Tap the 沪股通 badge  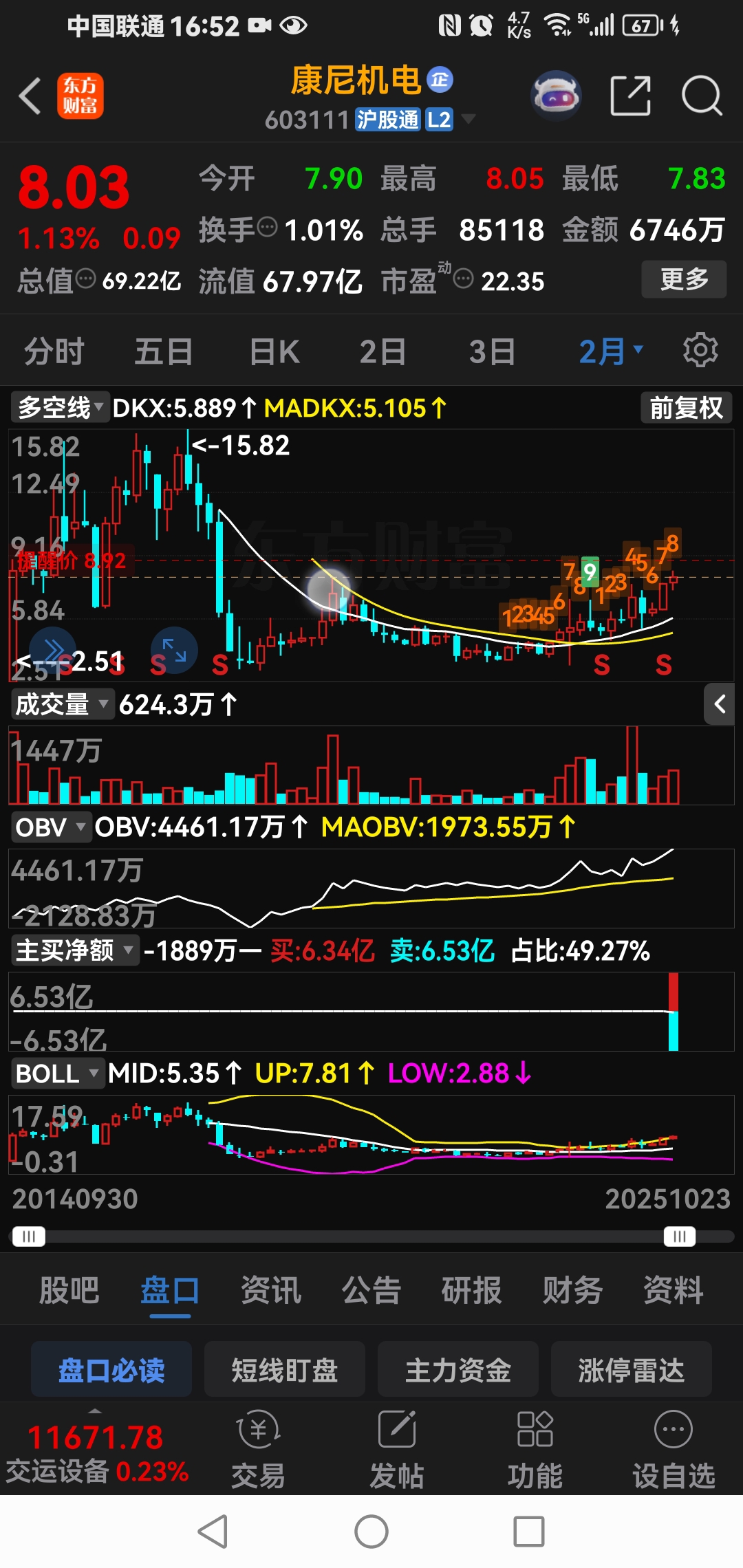tap(387, 120)
